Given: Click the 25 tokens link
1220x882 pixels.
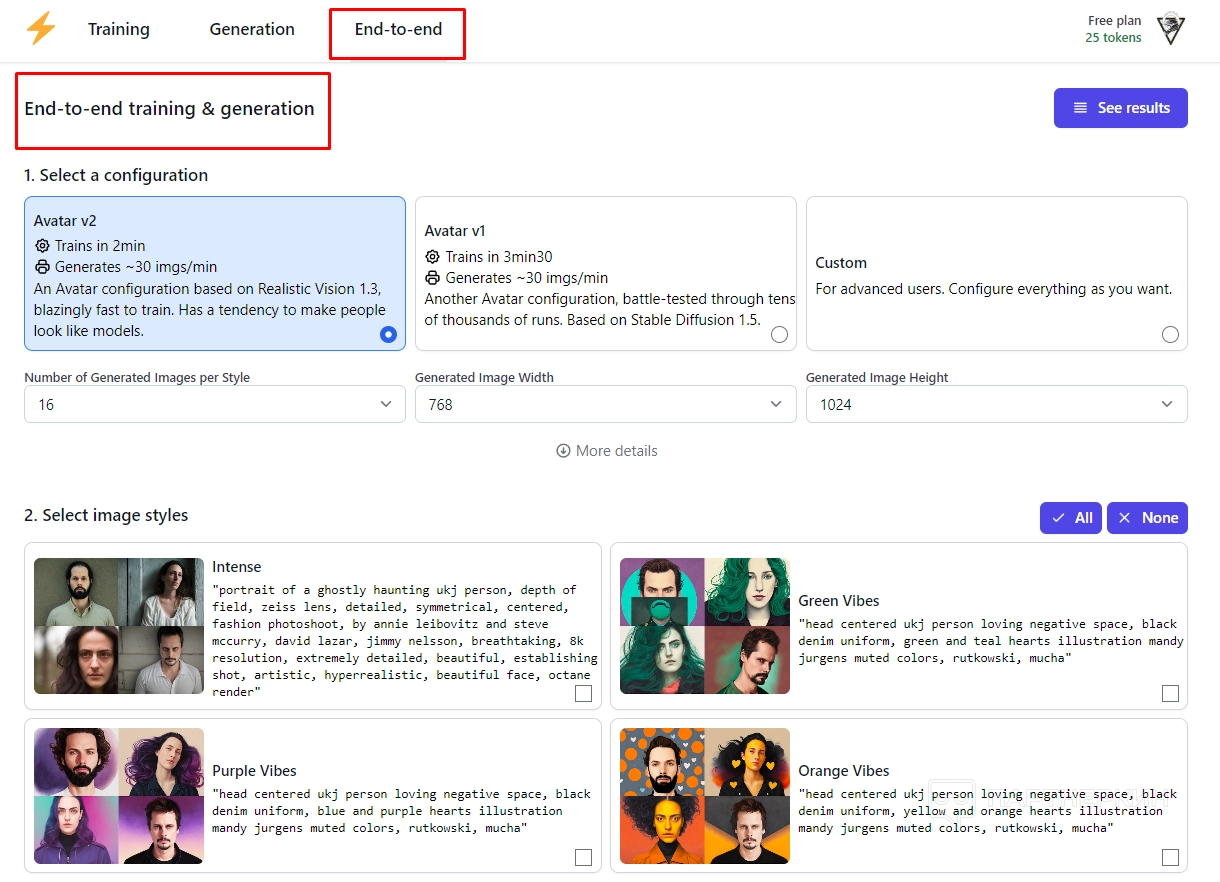Looking at the screenshot, I should pos(1113,38).
